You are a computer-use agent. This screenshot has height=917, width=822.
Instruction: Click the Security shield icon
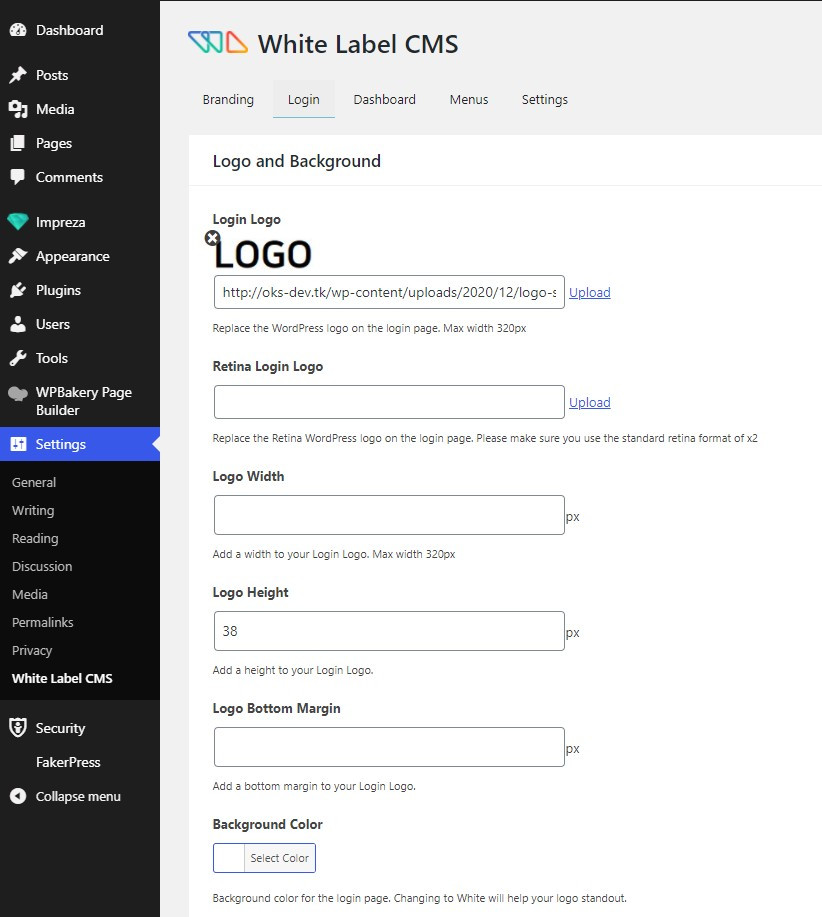18,728
